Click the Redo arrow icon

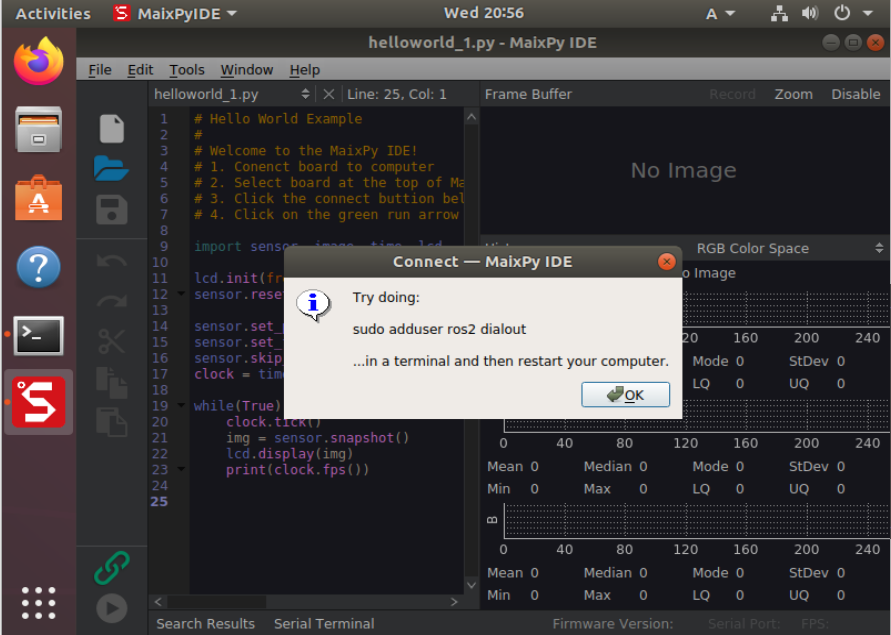[x=111, y=301]
